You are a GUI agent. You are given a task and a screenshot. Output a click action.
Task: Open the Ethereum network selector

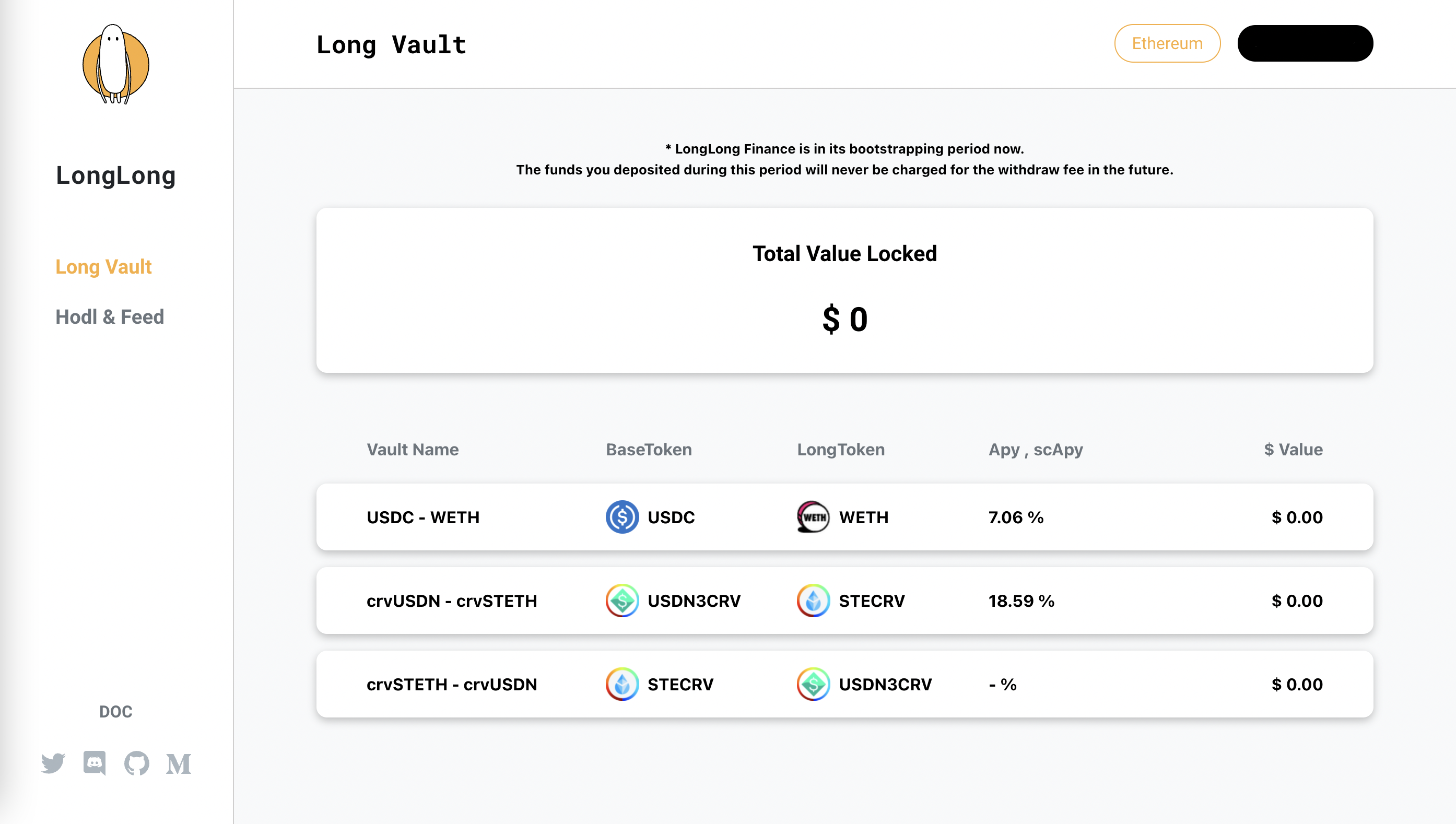coord(1167,43)
